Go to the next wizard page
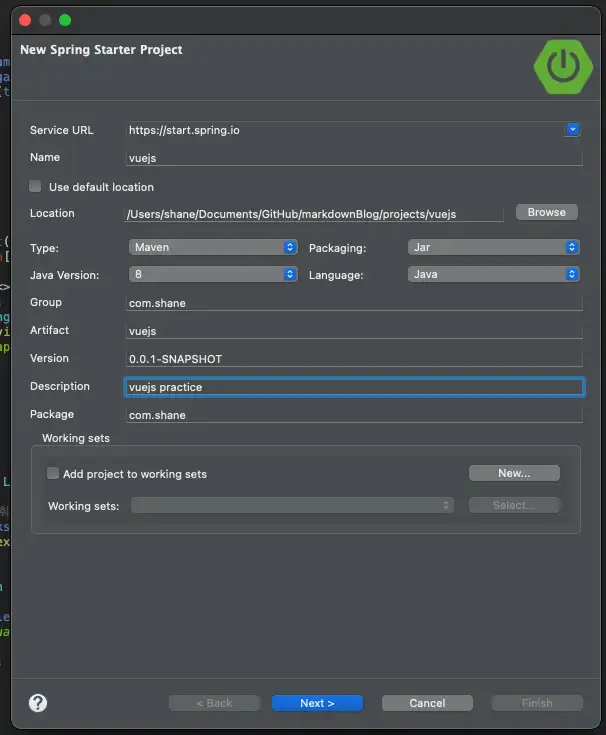 (x=317, y=703)
